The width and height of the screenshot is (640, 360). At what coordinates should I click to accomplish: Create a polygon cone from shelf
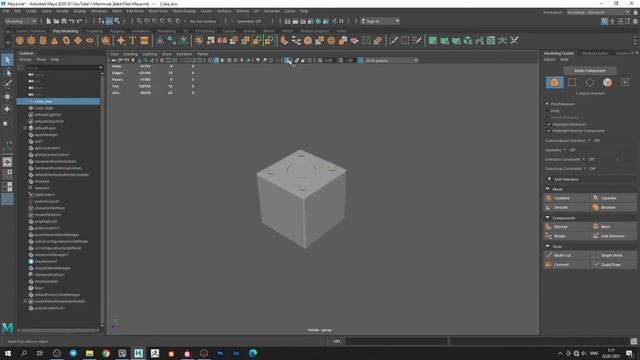pos(54,40)
